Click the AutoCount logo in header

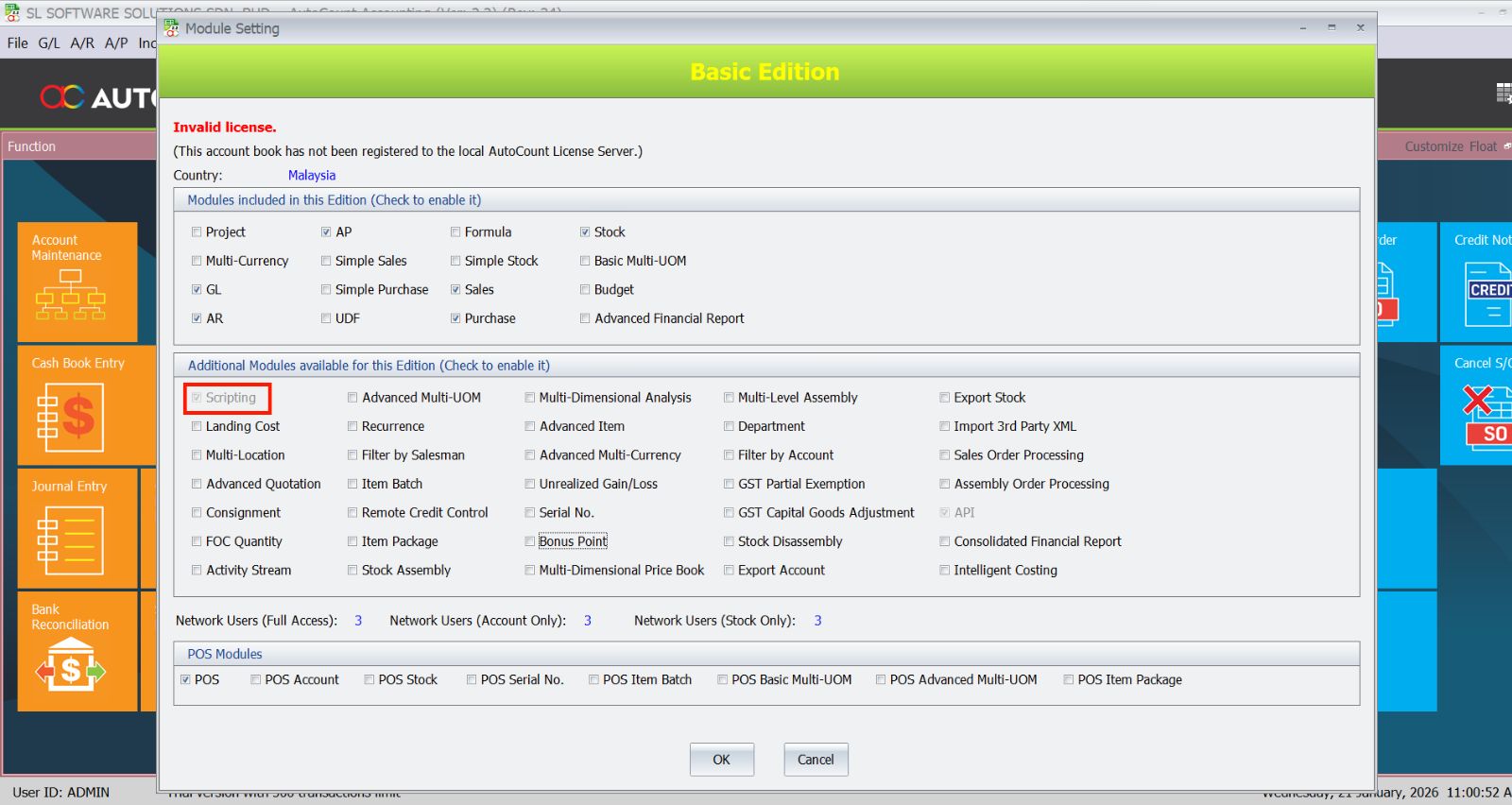tap(94, 96)
